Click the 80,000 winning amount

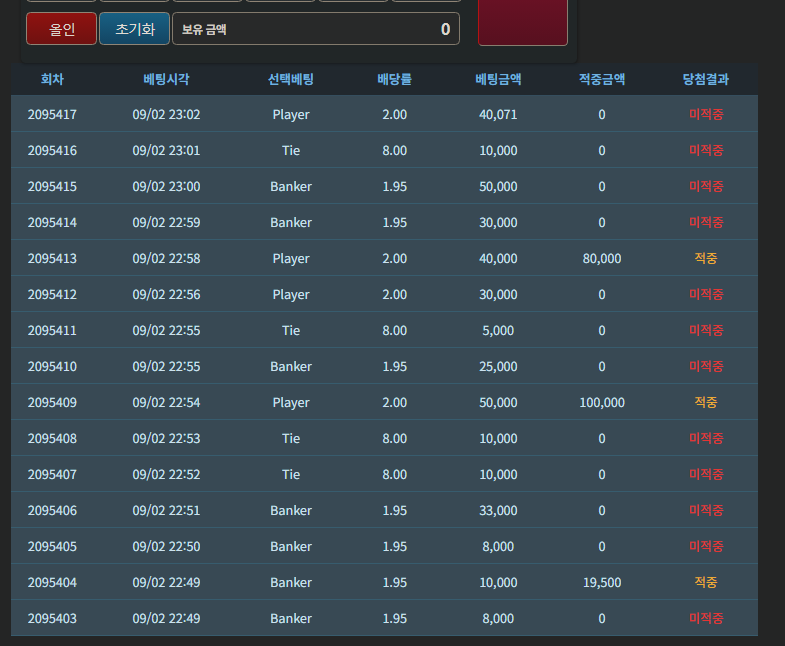click(x=602, y=259)
